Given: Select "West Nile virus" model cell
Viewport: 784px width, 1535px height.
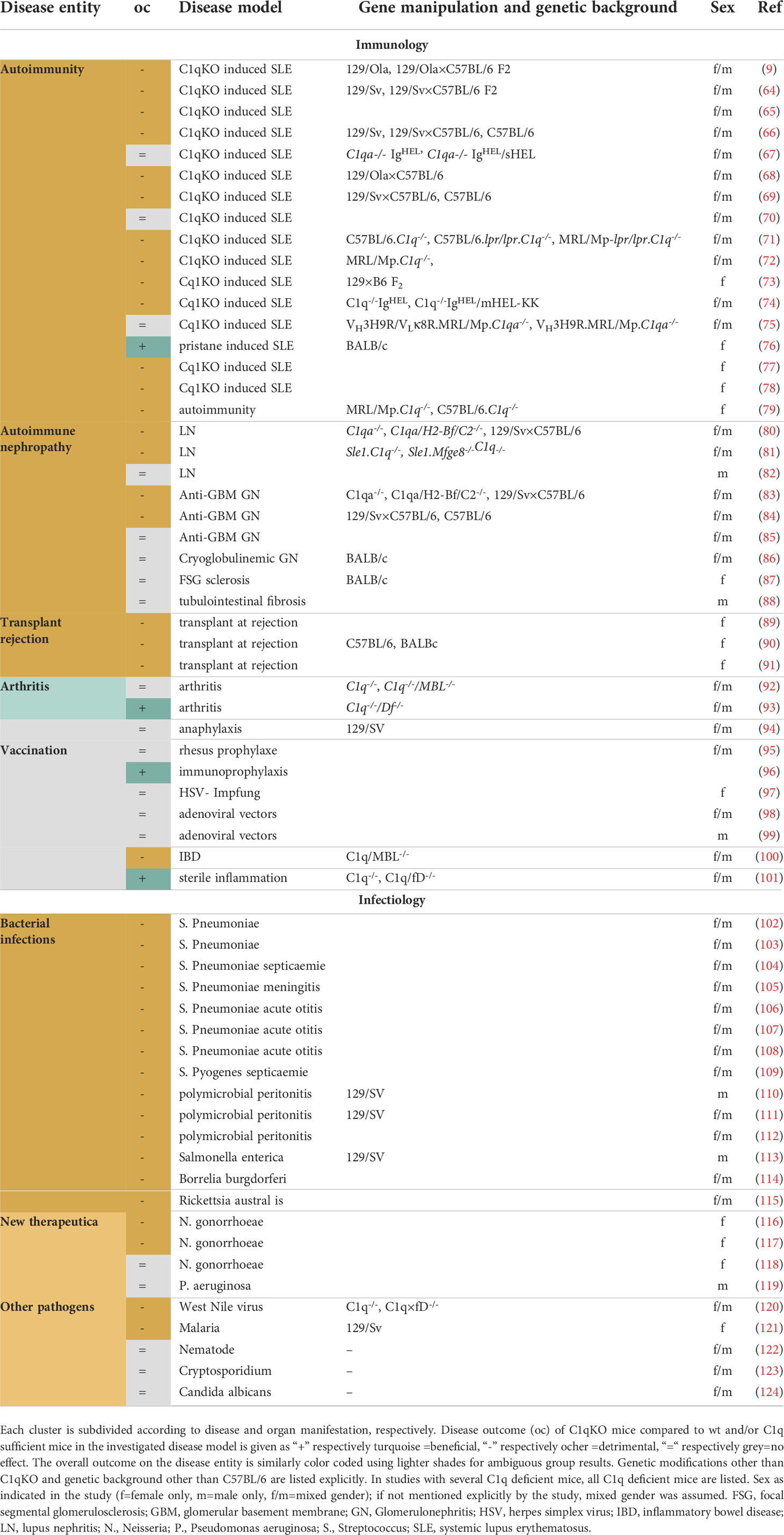Looking at the screenshot, I should pyautogui.click(x=221, y=1307).
